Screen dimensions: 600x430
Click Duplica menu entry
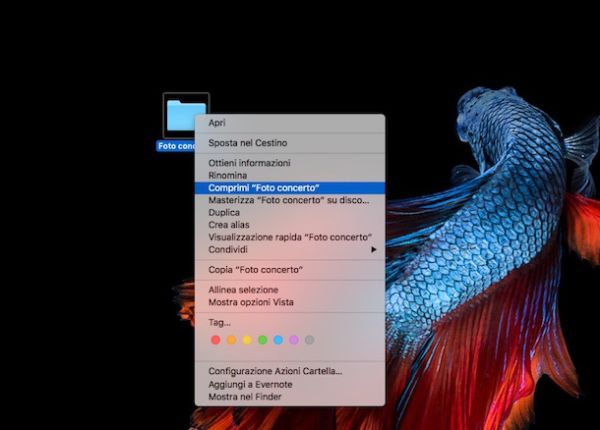click(x=226, y=213)
